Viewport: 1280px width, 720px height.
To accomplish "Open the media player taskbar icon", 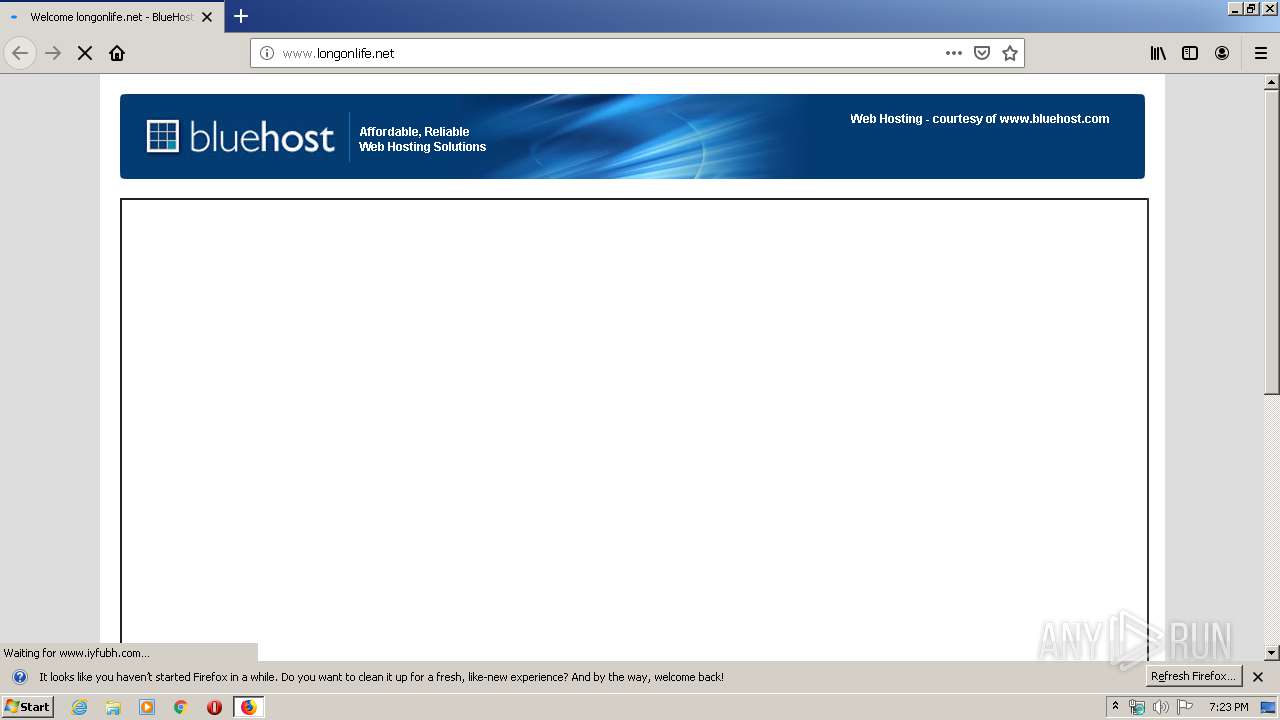I will click(x=147, y=707).
